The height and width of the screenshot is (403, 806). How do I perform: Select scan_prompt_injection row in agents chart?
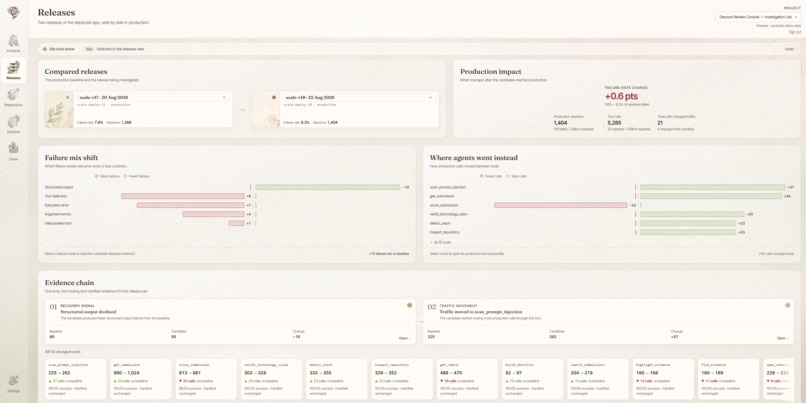[x=612, y=187]
